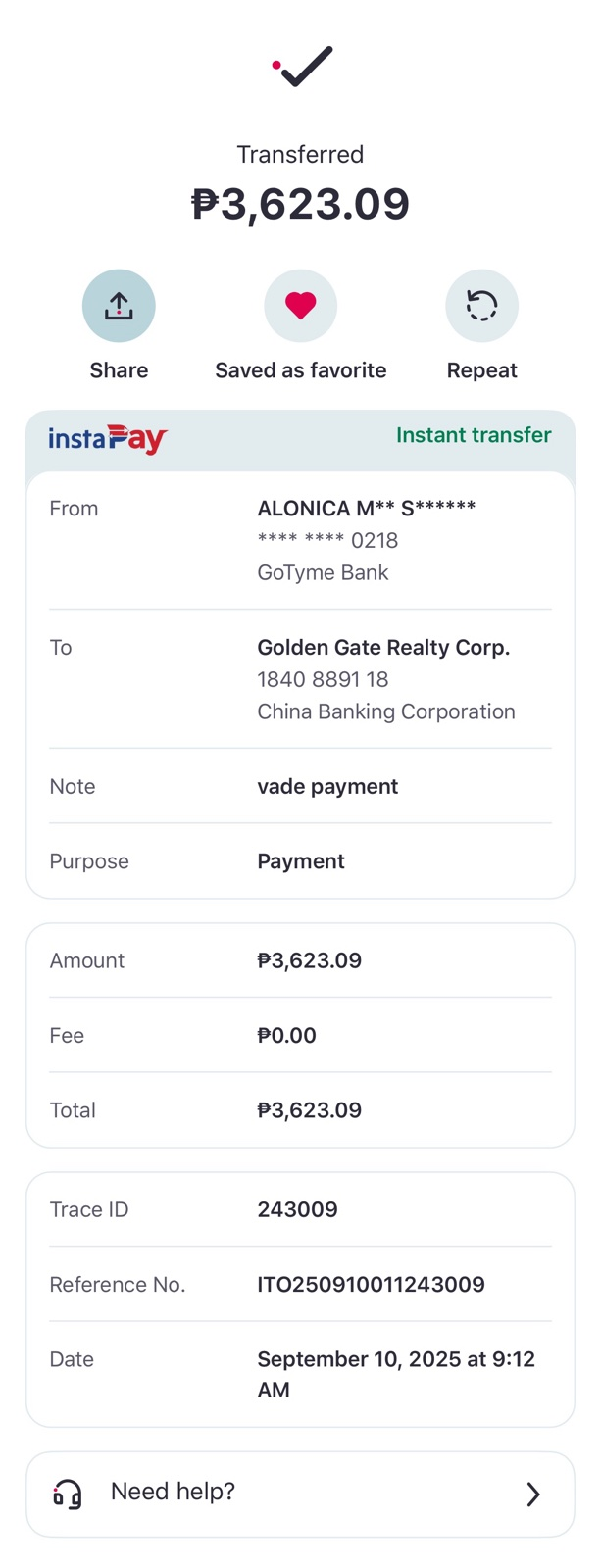Click the Instant transfer label

[474, 435]
